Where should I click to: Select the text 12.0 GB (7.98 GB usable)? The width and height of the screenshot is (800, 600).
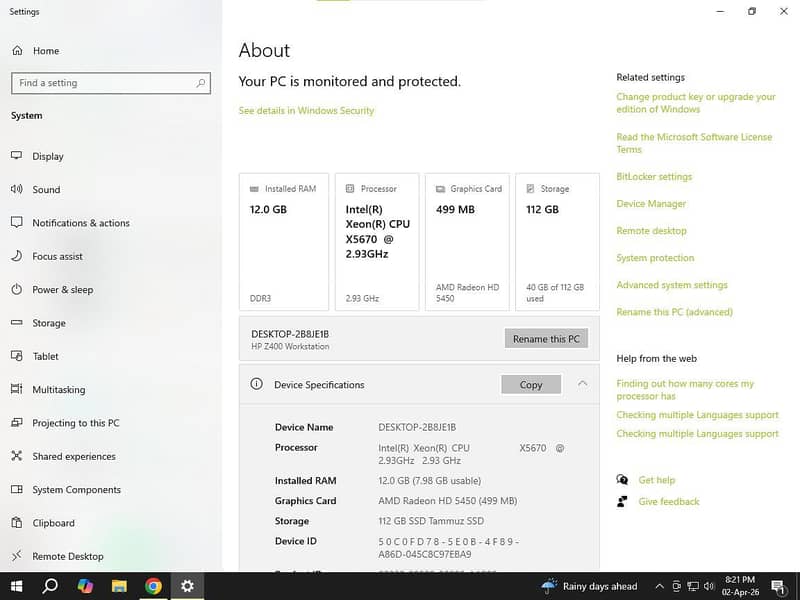point(430,481)
